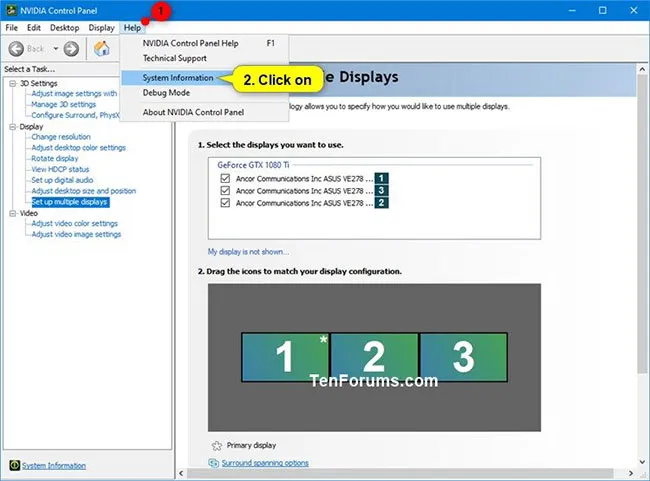Open Surround spanning options link
The image size is (650, 481).
click(264, 463)
